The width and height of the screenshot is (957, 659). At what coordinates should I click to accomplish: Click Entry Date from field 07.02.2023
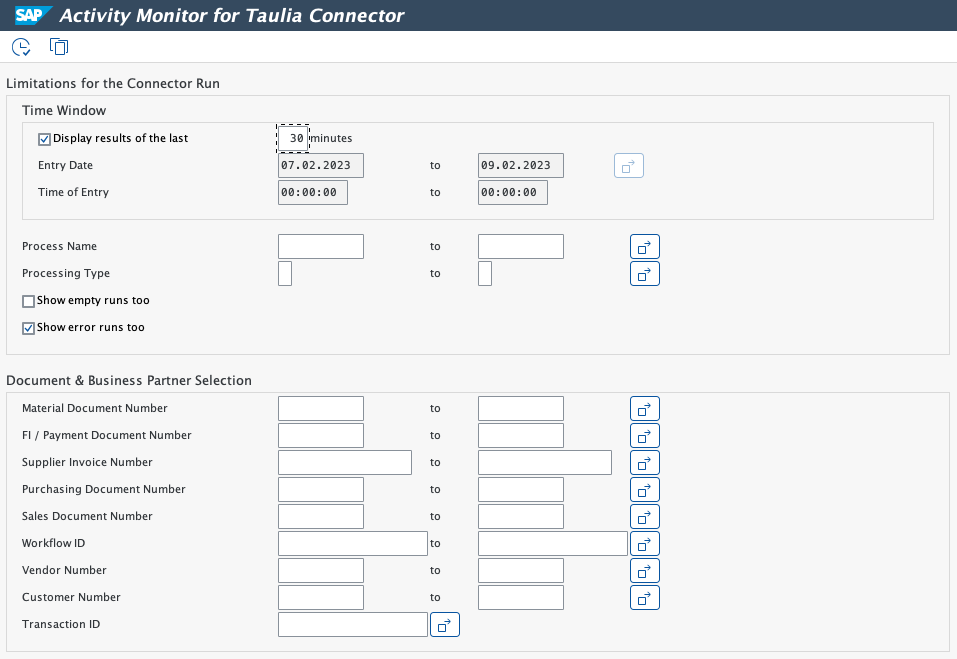[321, 165]
